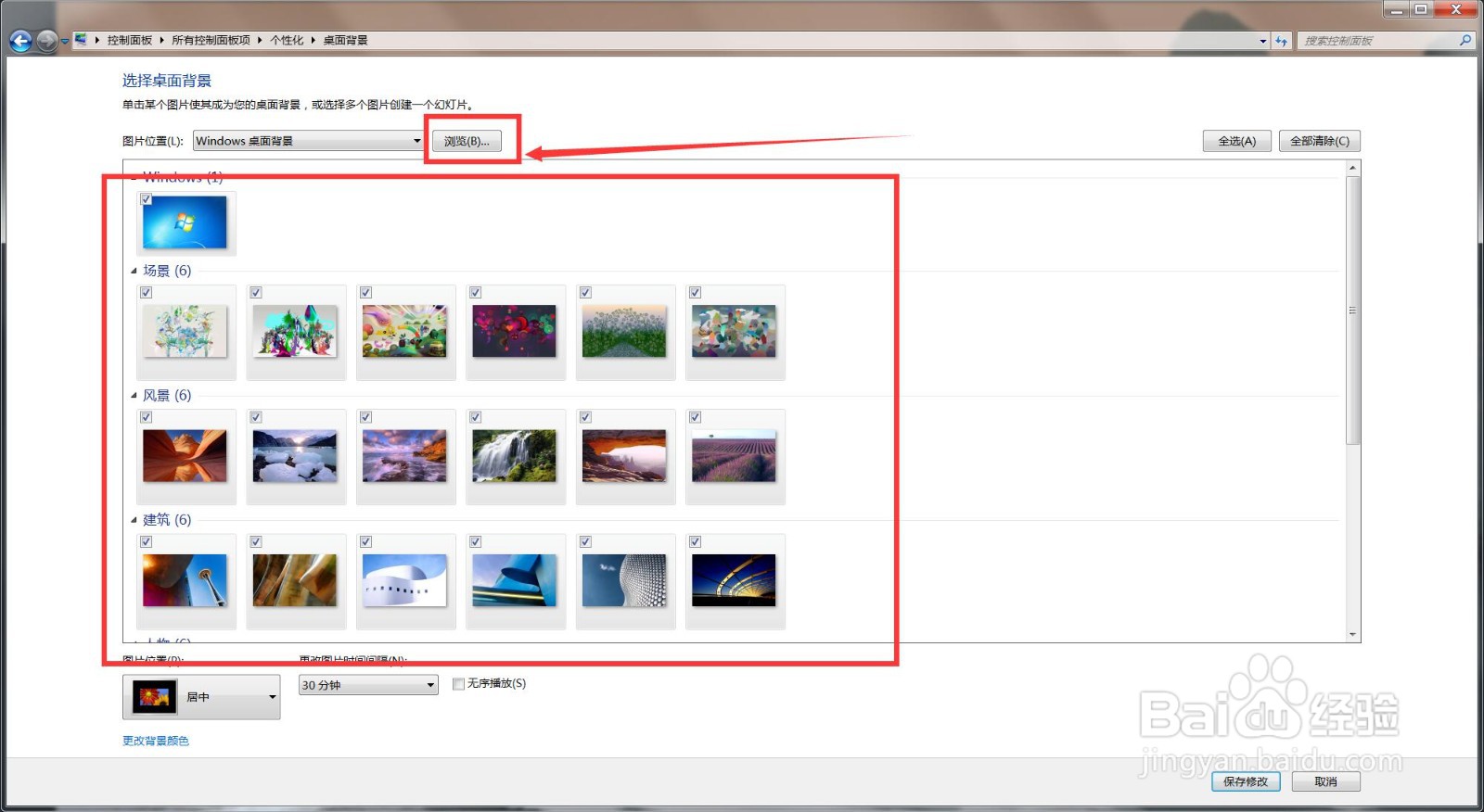This screenshot has height=812, width=1484.
Task: Click the 浏览(B)... button
Action: 467,141
